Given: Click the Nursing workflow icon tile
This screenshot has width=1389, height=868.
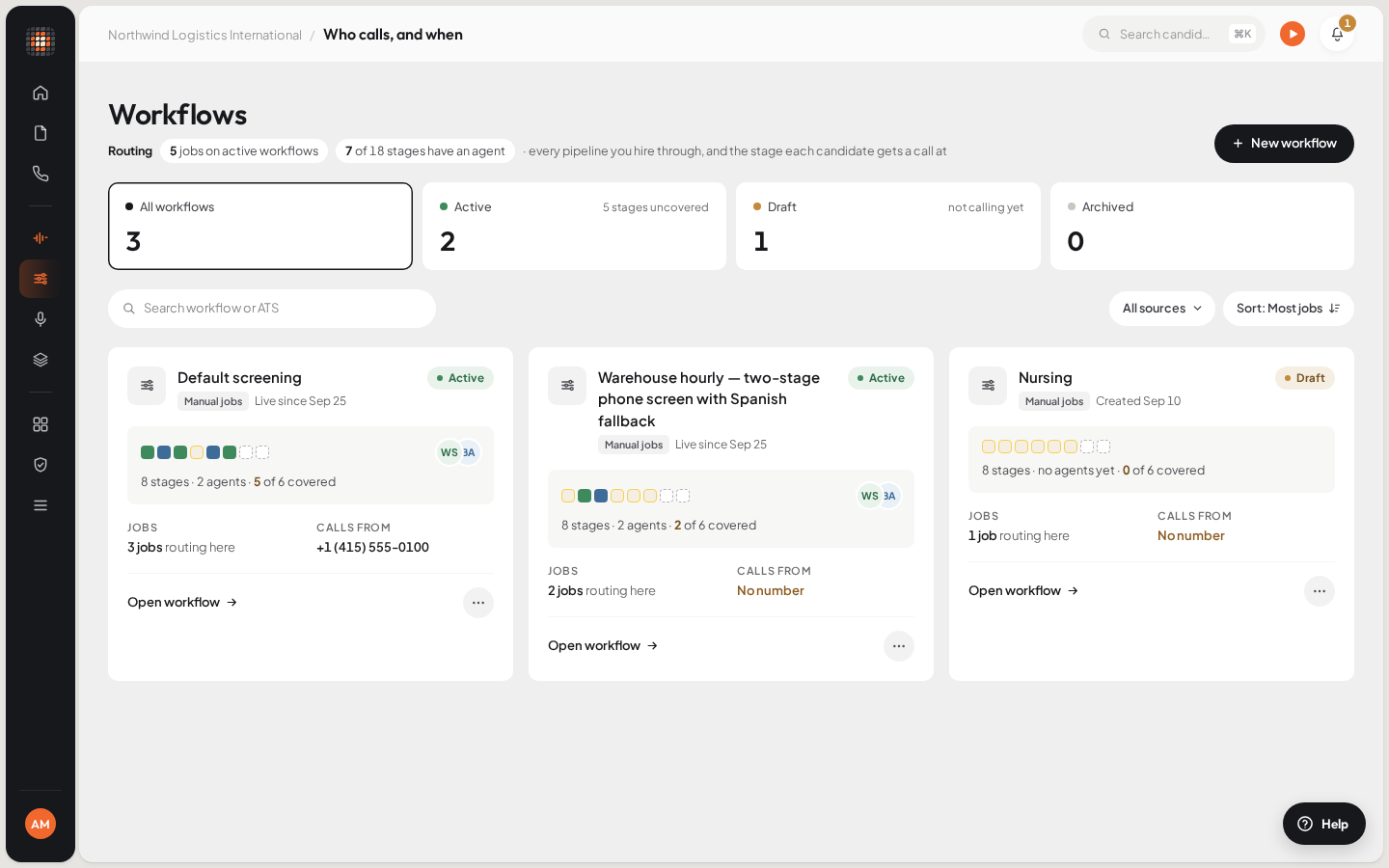Looking at the screenshot, I should (988, 386).
